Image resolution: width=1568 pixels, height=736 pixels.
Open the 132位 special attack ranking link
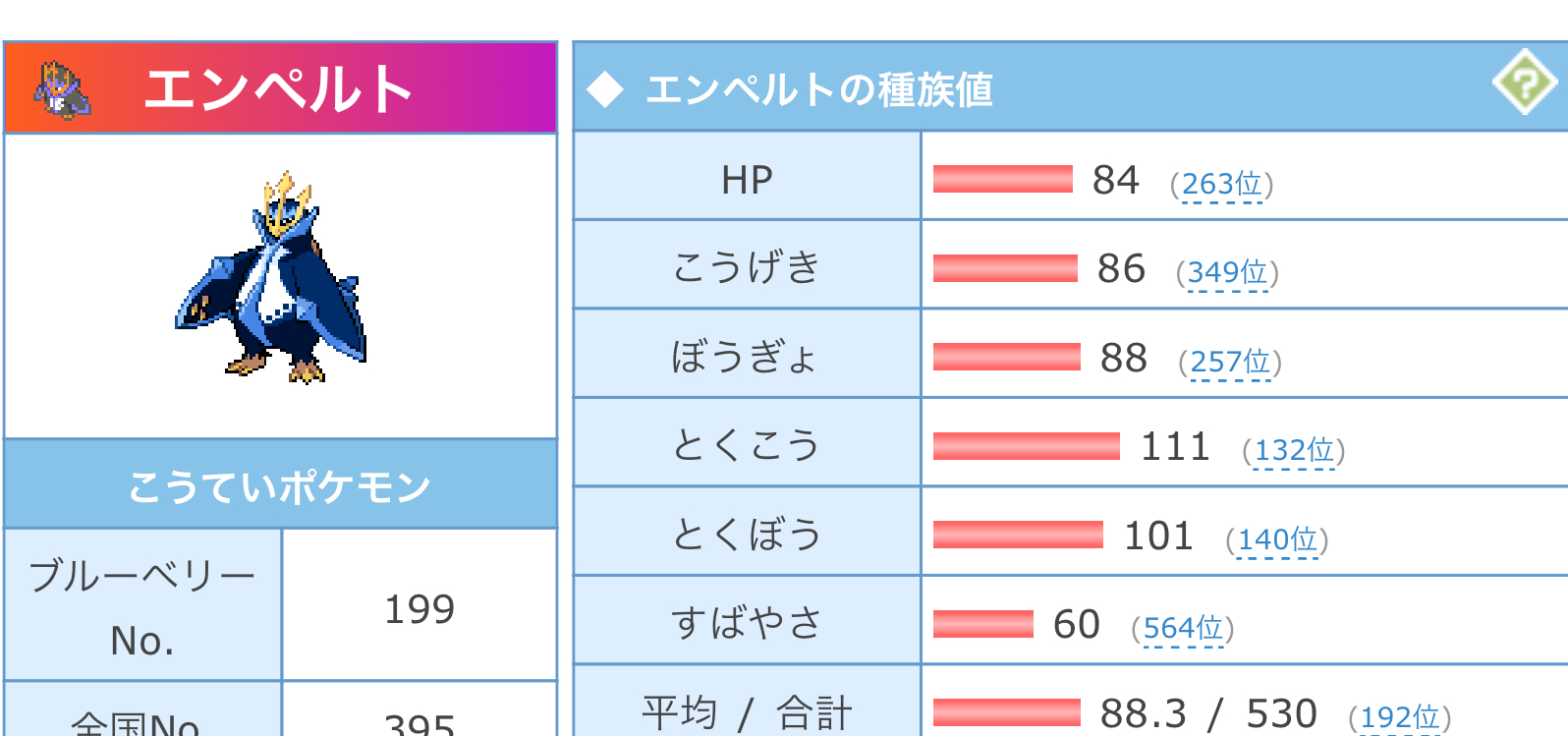coord(1294,450)
